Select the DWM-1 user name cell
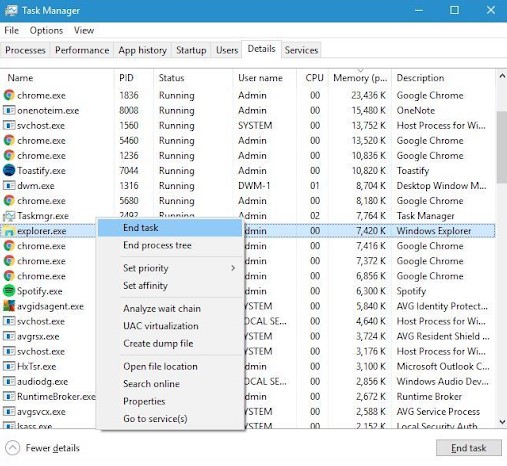The height and width of the screenshot is (466, 507). point(254,185)
